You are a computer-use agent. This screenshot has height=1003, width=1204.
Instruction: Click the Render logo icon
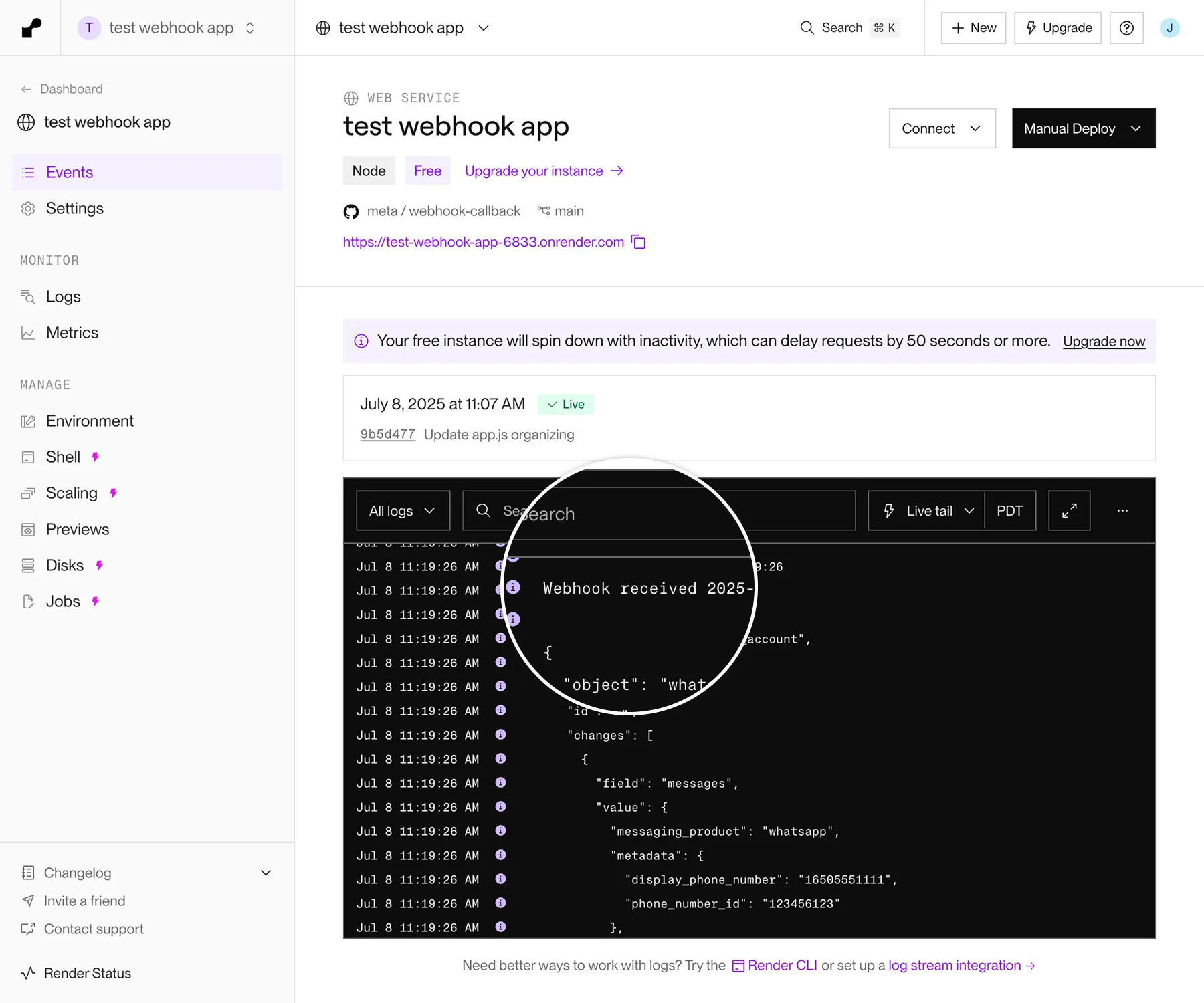coord(31,28)
